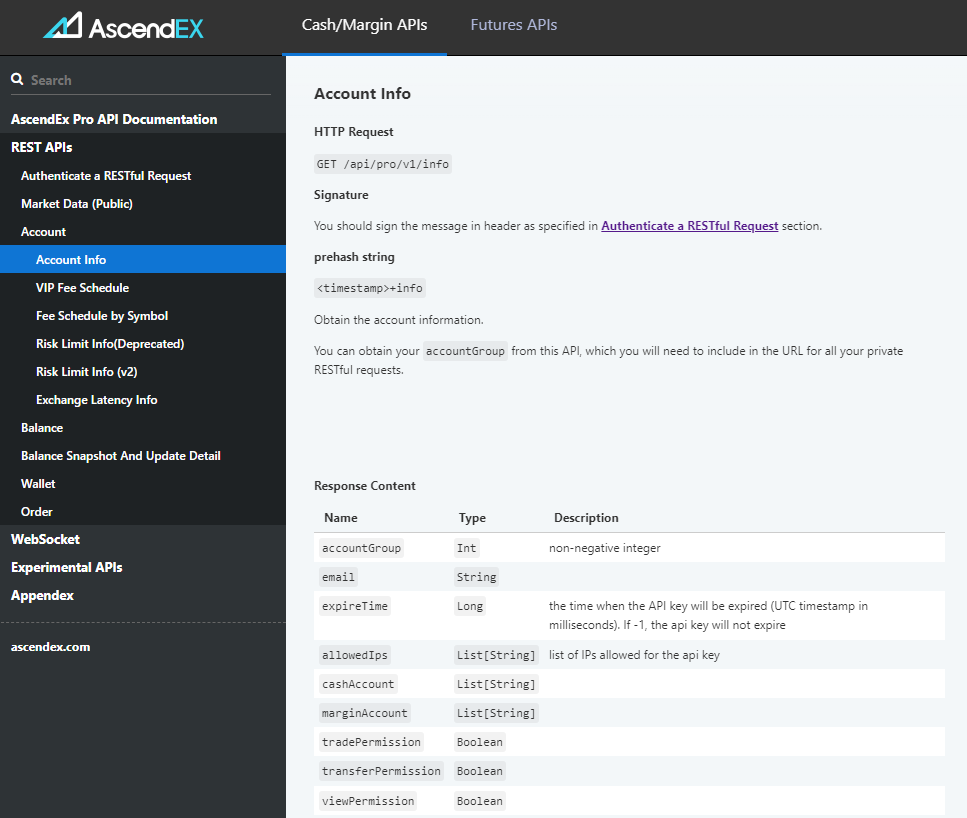This screenshot has height=818, width=967.
Task: Click String type of email row
Action: (x=476, y=577)
